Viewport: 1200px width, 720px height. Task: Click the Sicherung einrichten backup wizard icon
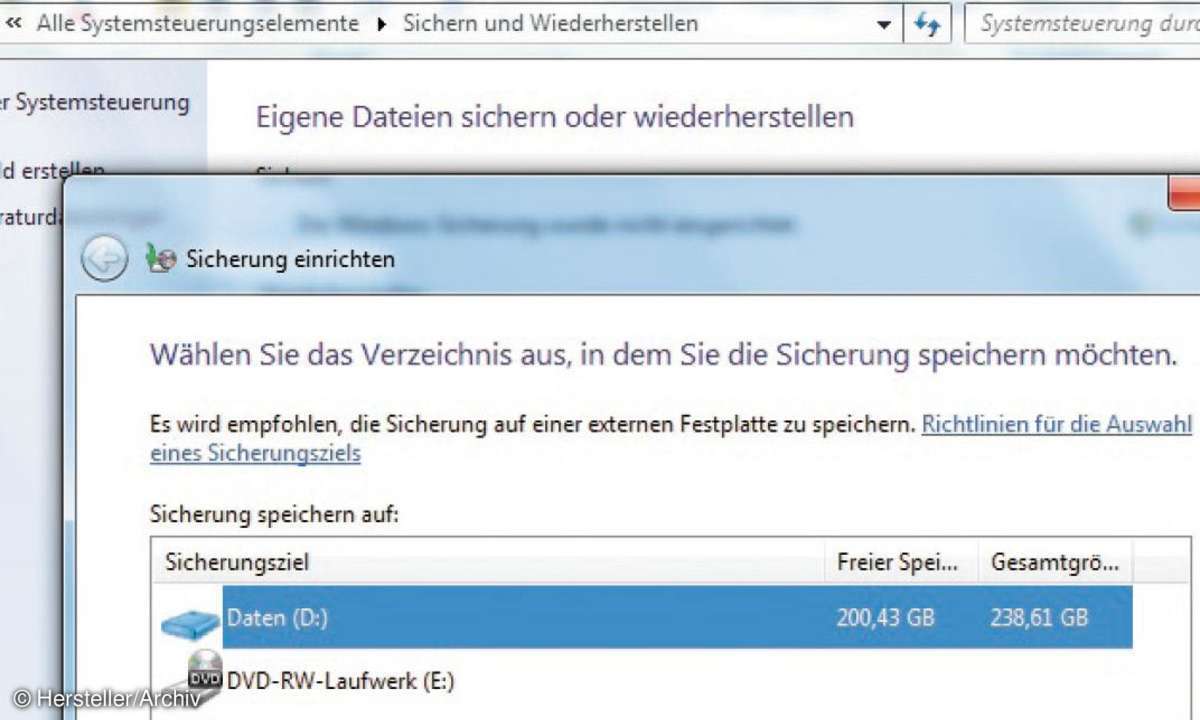tap(160, 259)
